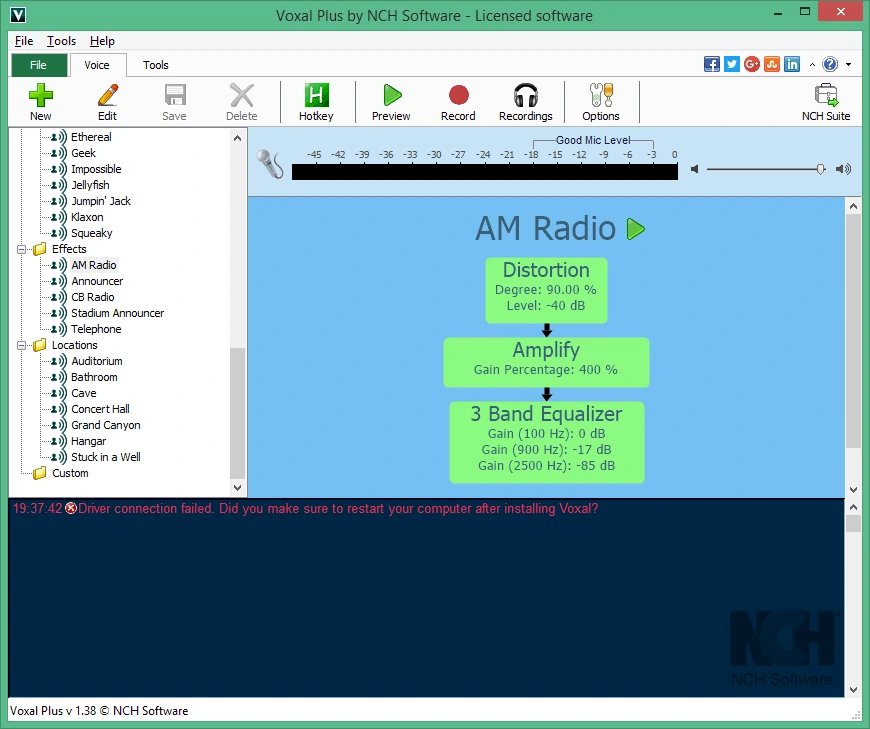Screen dimensions: 870x729
Task: Switch to the green File tab
Action: coord(38,65)
